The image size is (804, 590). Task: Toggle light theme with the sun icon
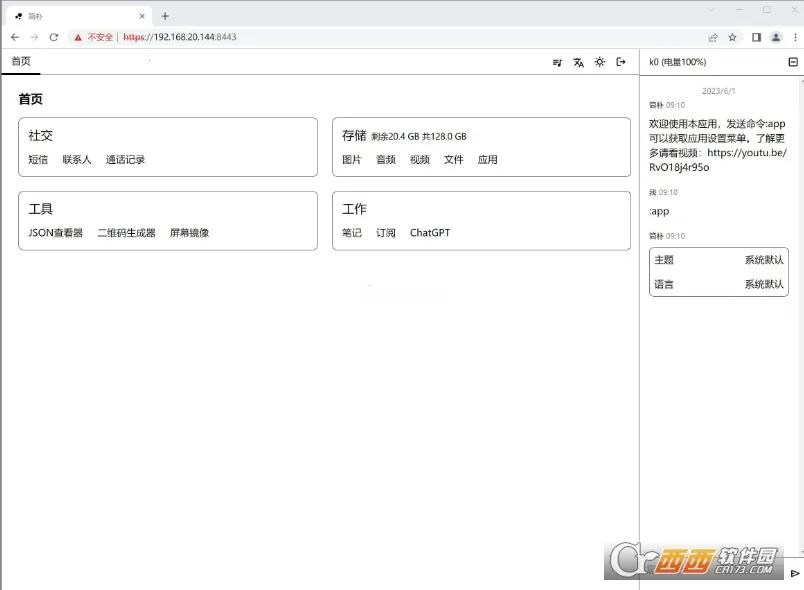tap(599, 62)
